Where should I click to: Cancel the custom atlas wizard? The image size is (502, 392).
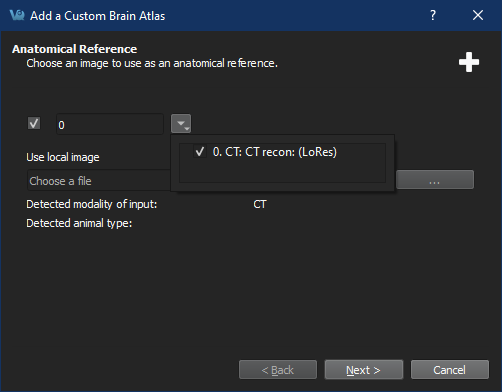point(450,370)
